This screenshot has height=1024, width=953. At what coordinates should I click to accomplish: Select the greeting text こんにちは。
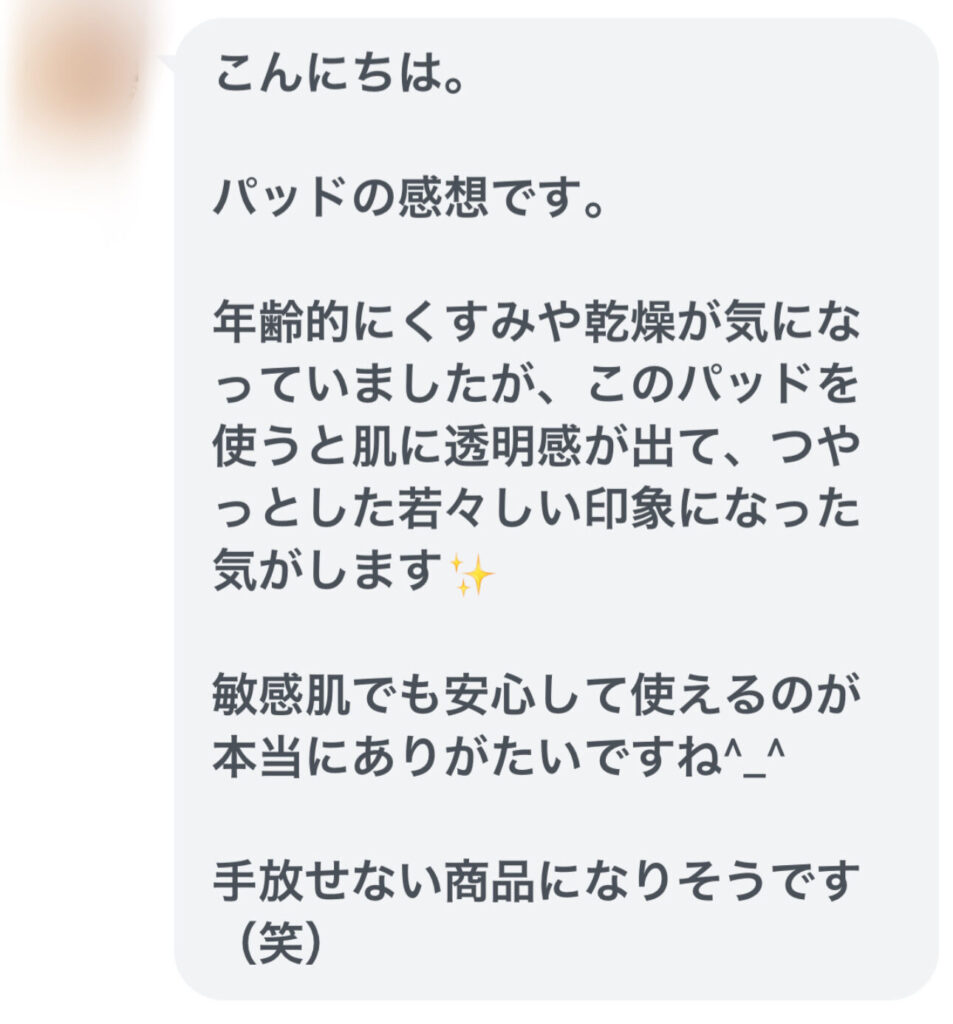[x=340, y=73]
